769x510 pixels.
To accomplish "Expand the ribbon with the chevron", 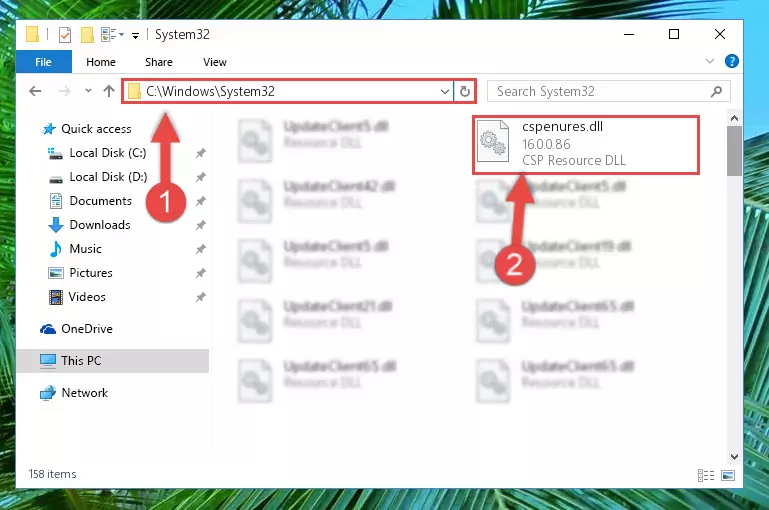I will (710, 61).
